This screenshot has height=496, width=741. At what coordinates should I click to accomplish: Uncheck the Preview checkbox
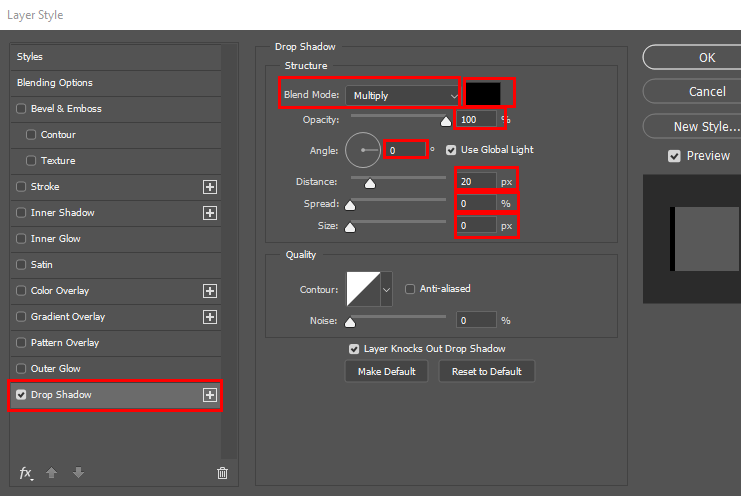[674, 156]
